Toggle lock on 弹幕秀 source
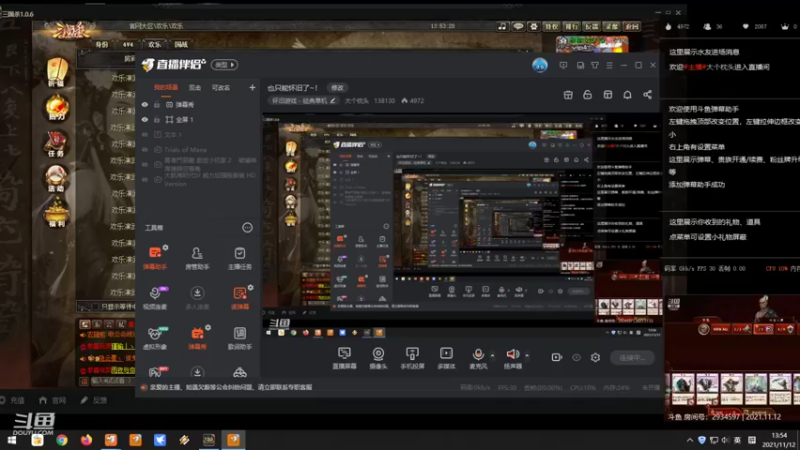The height and width of the screenshot is (450, 800). (x=157, y=105)
